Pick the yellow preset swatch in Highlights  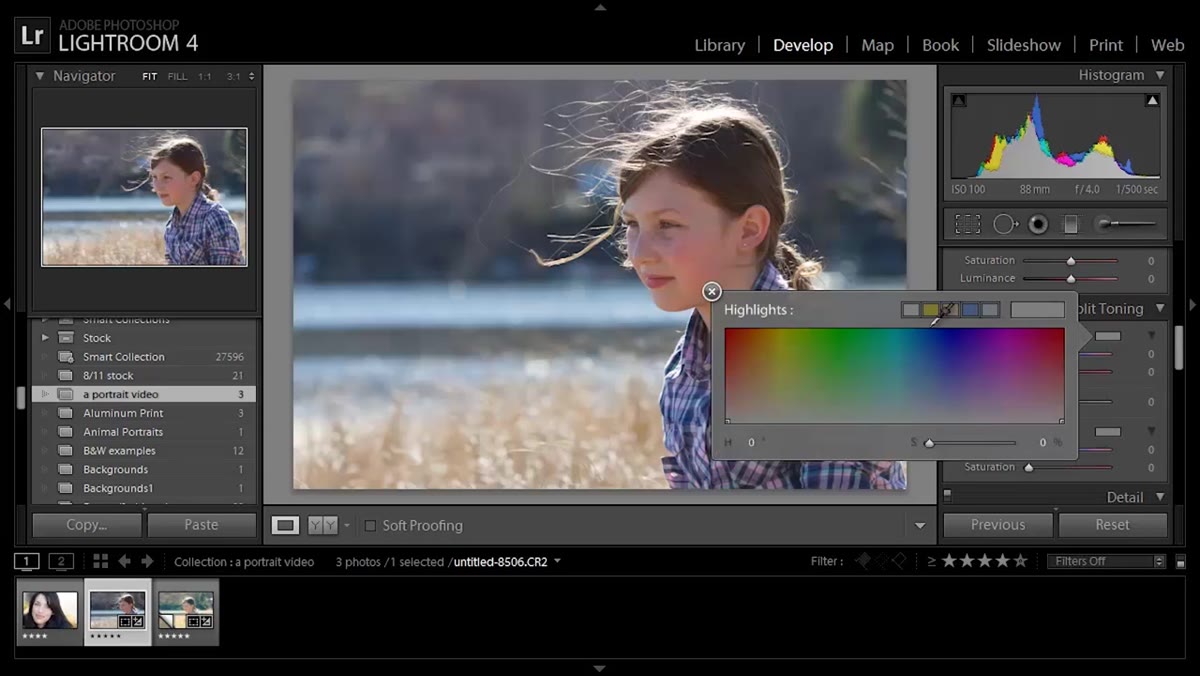(930, 310)
